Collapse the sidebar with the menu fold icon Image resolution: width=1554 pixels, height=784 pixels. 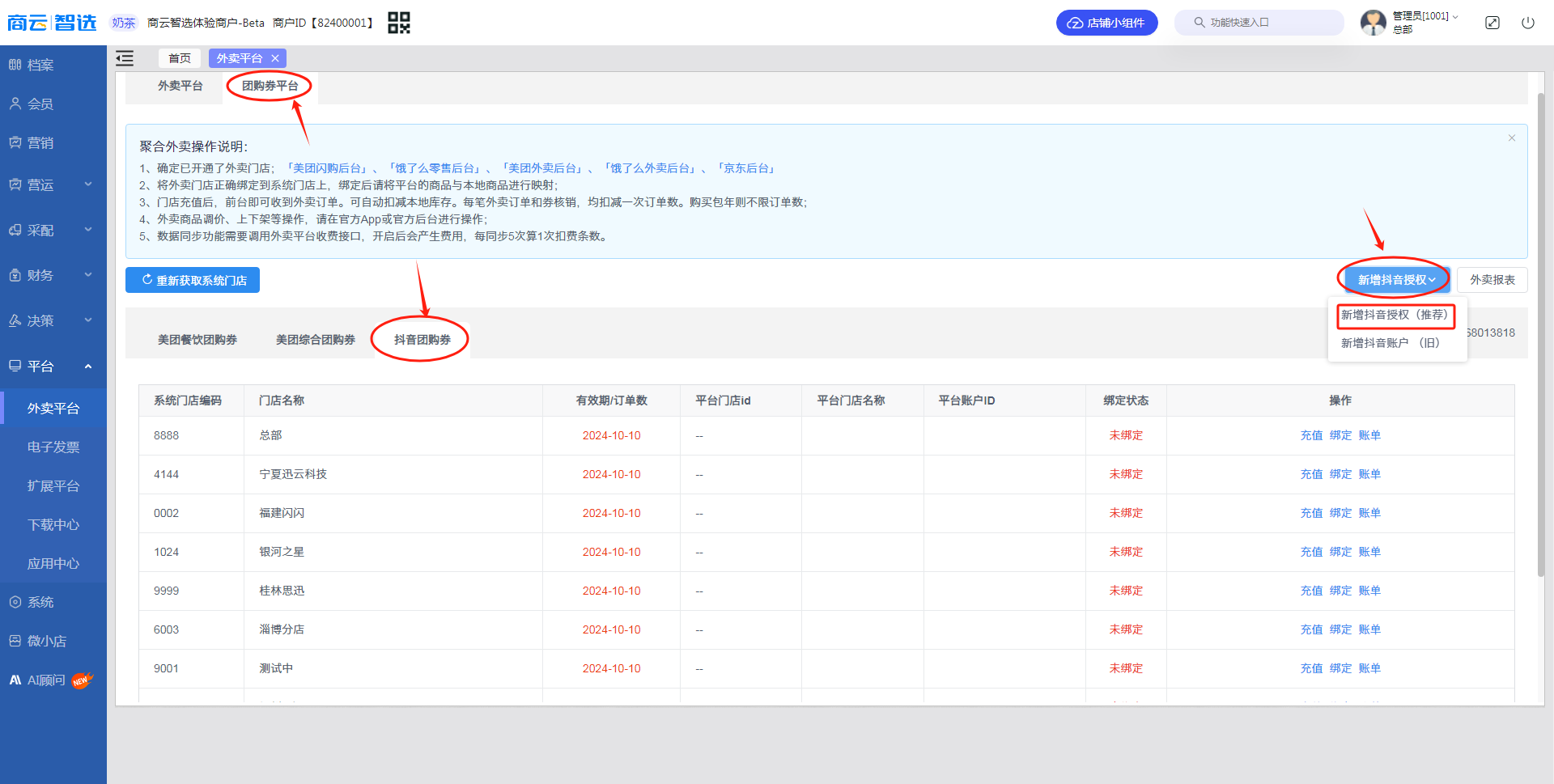[x=125, y=58]
